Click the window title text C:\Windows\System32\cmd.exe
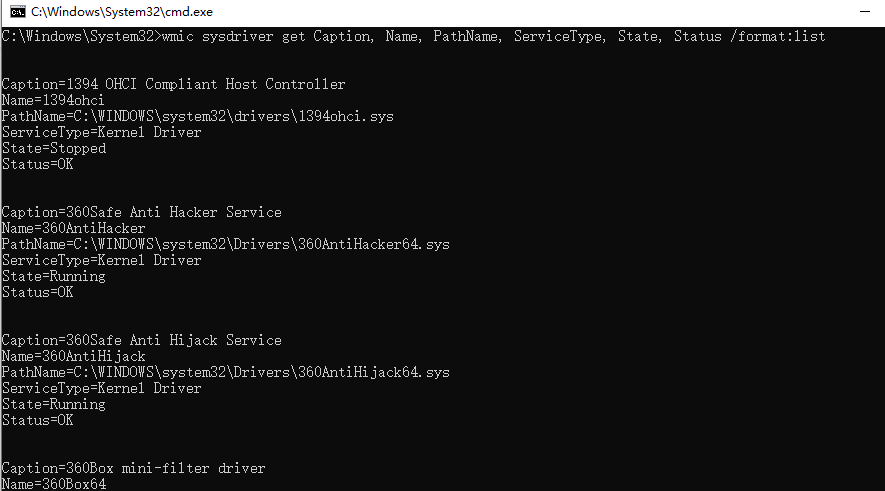 click(122, 12)
